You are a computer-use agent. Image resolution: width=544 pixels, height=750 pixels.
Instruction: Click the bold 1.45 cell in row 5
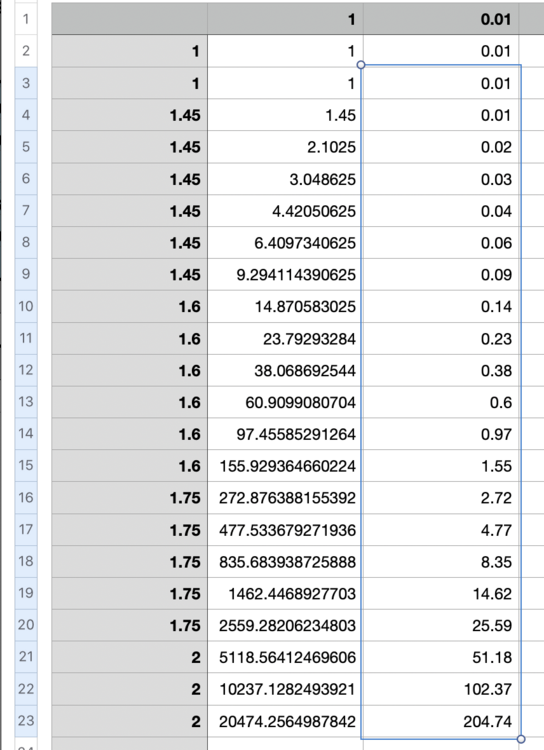click(x=130, y=147)
